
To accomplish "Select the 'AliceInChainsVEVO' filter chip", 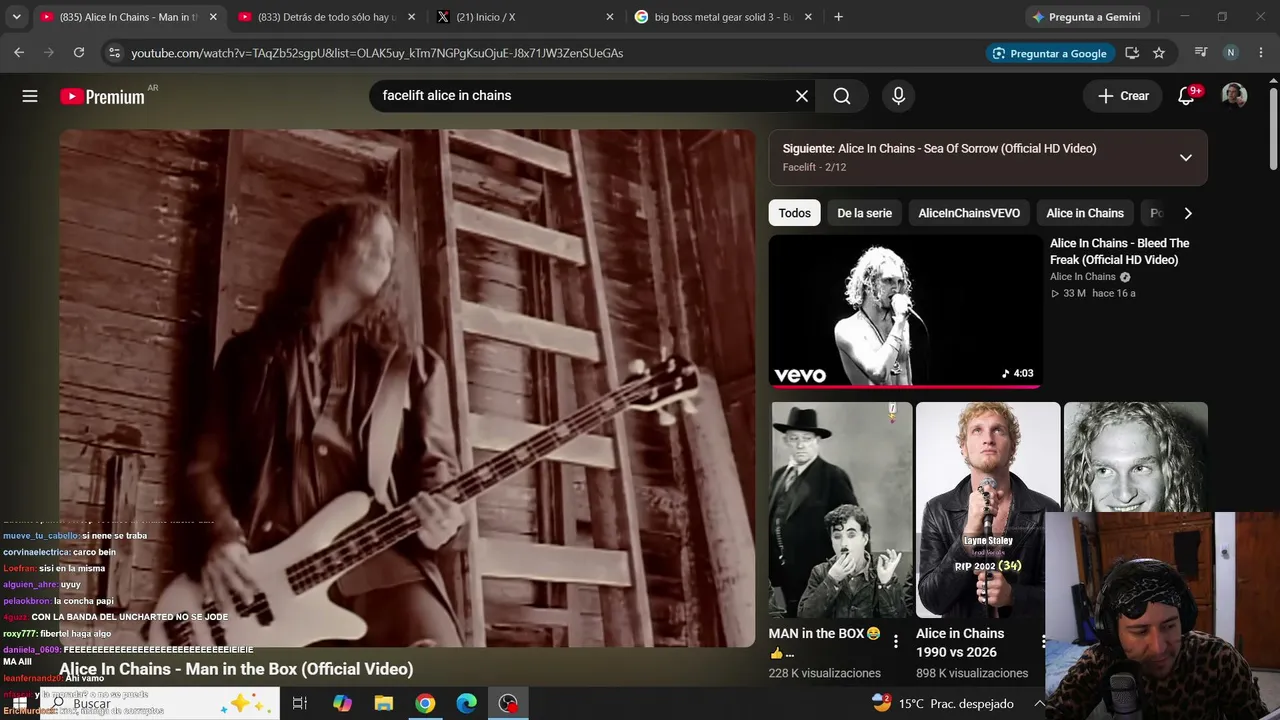I will (x=969, y=213).
